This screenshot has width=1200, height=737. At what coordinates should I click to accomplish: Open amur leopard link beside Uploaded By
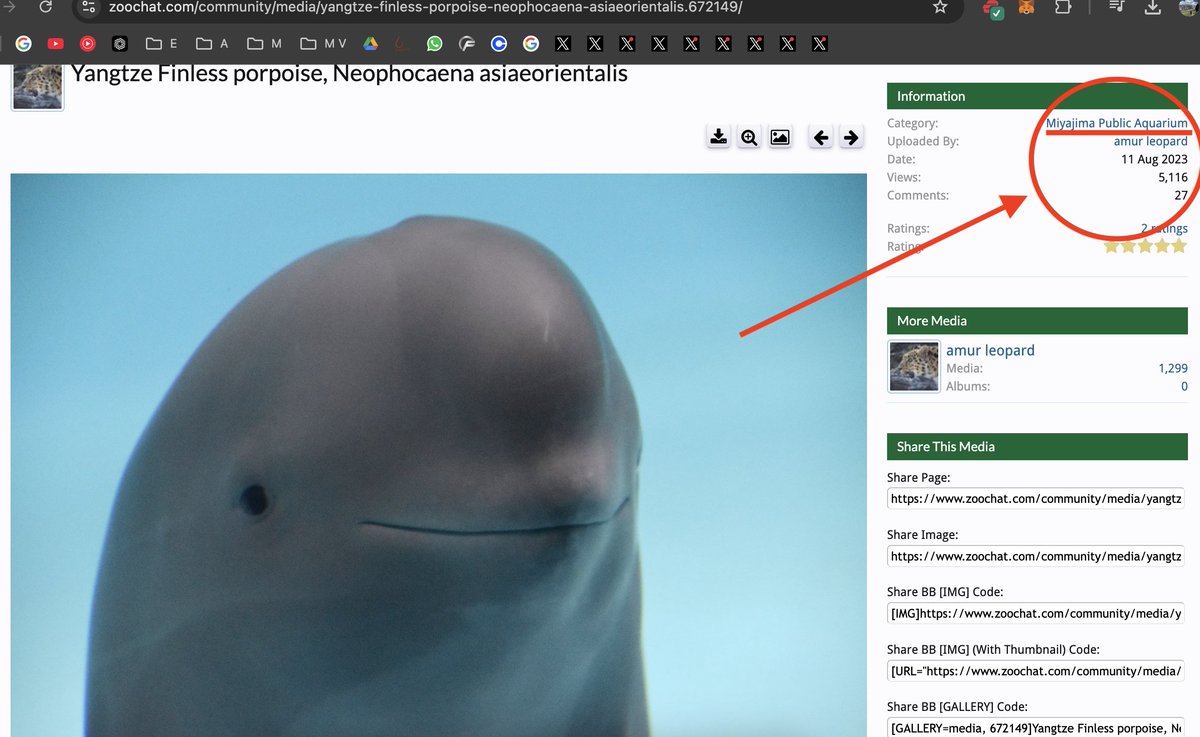point(1151,141)
